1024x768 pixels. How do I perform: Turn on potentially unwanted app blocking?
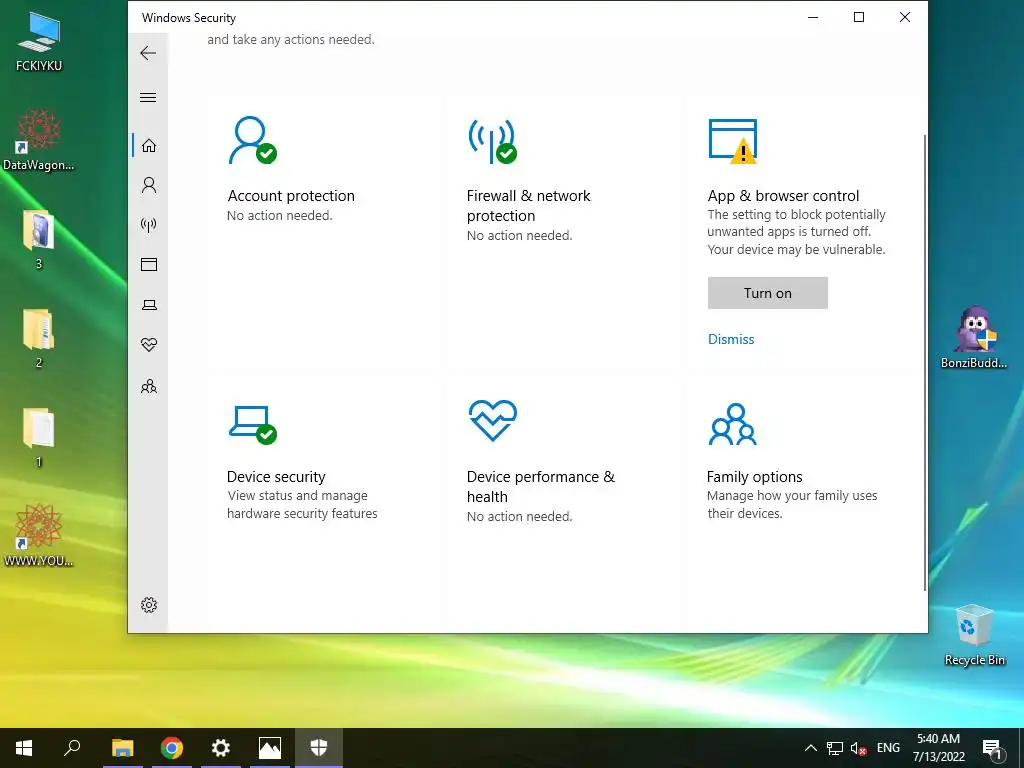click(x=767, y=293)
